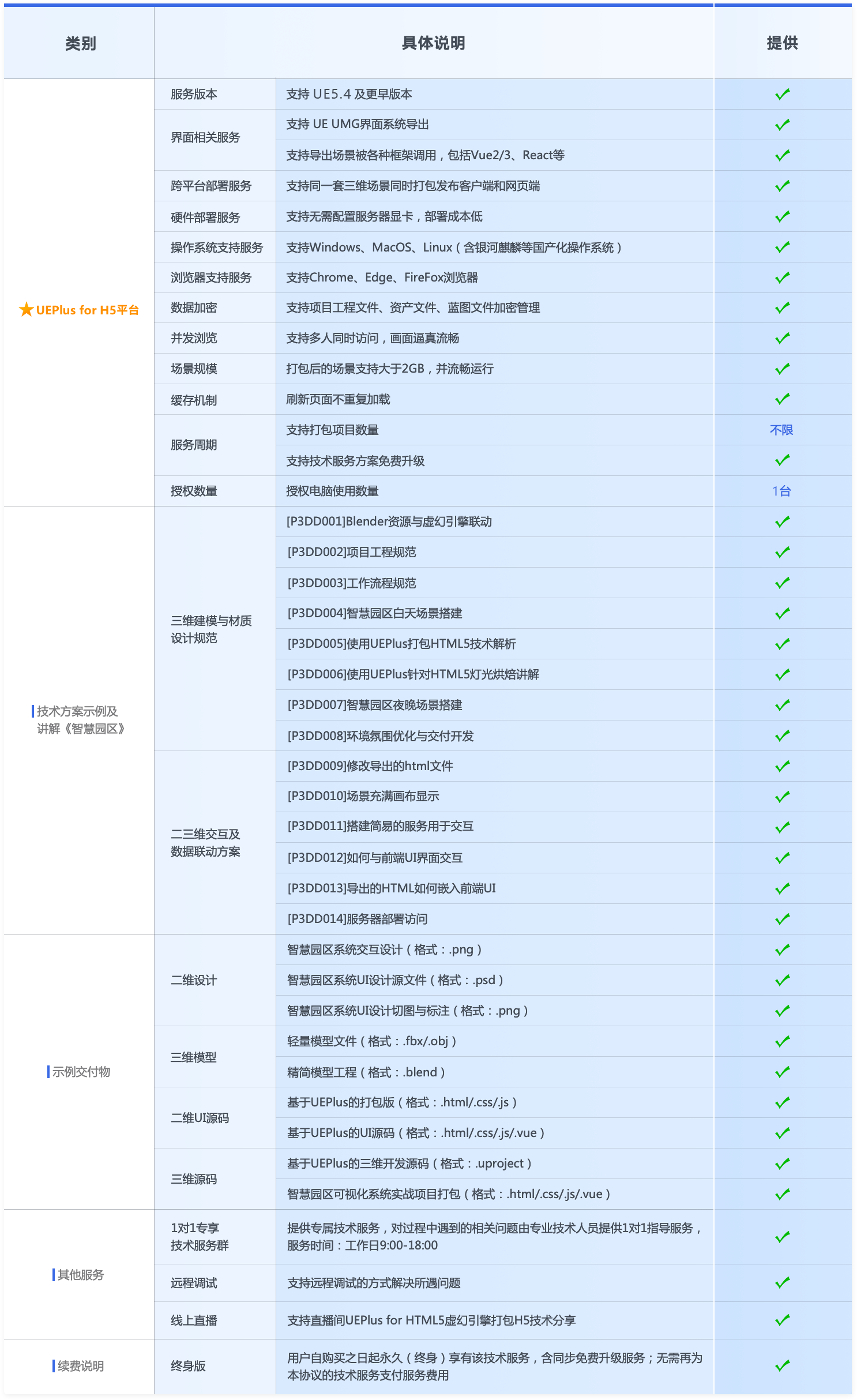This screenshot has width=857, height=1400.
Task: Click the checkmark for 支持技术服务方案免费升级
Action: coord(782,460)
